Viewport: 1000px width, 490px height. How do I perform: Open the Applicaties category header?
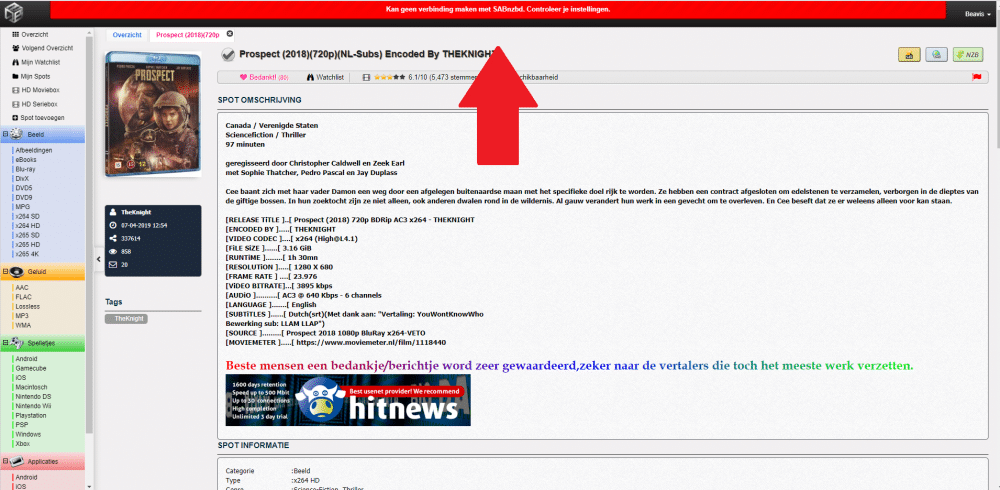[42, 461]
